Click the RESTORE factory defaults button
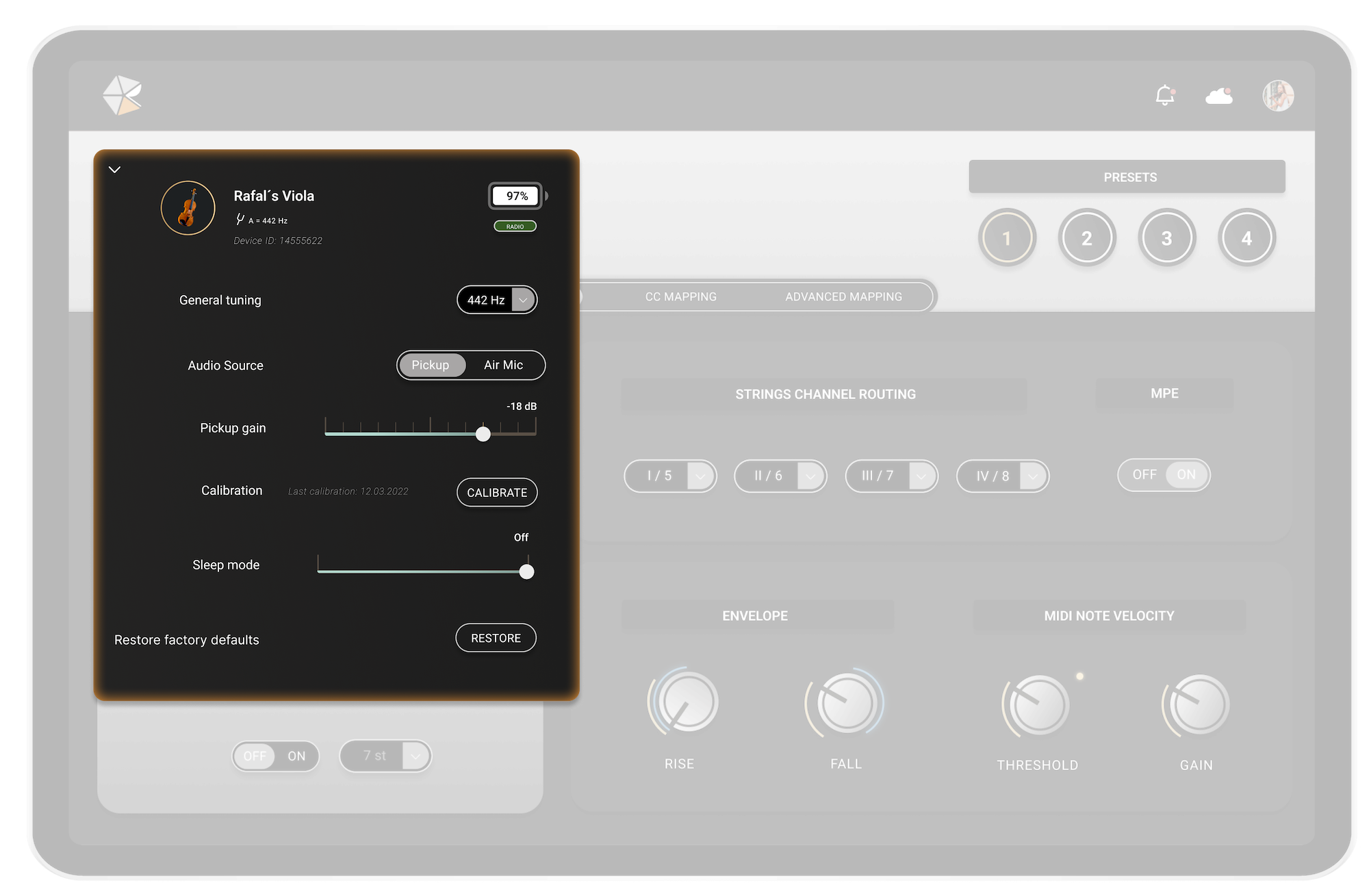Image resolution: width=1369 pixels, height=896 pixels. tap(496, 638)
